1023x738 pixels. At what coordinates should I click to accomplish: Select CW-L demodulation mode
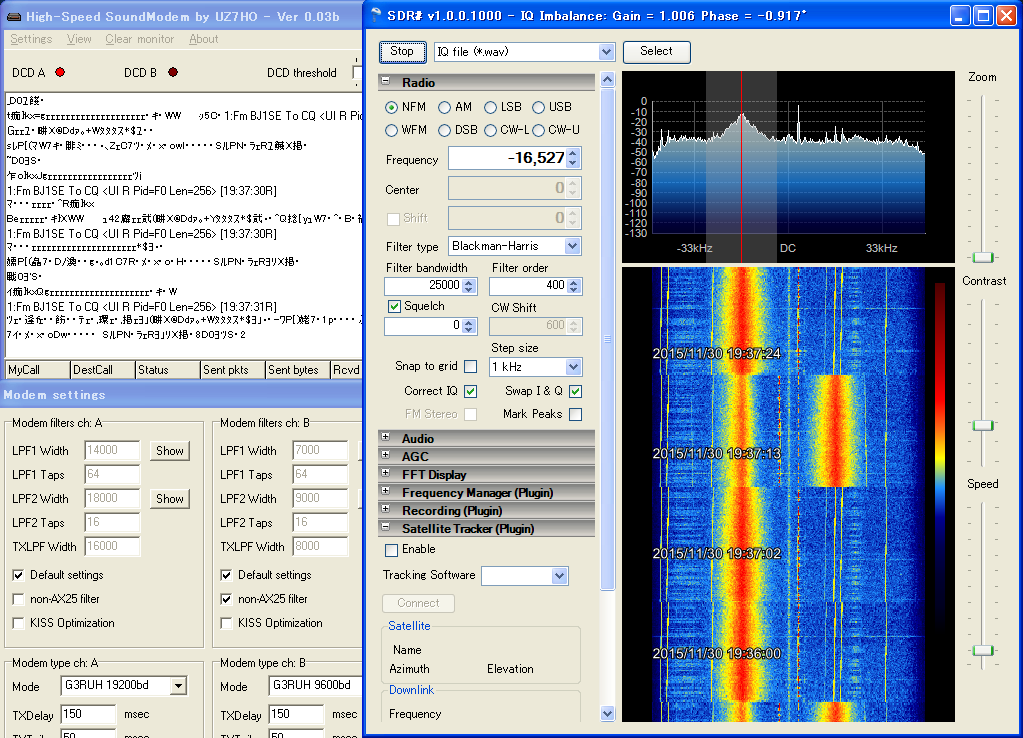(x=491, y=131)
